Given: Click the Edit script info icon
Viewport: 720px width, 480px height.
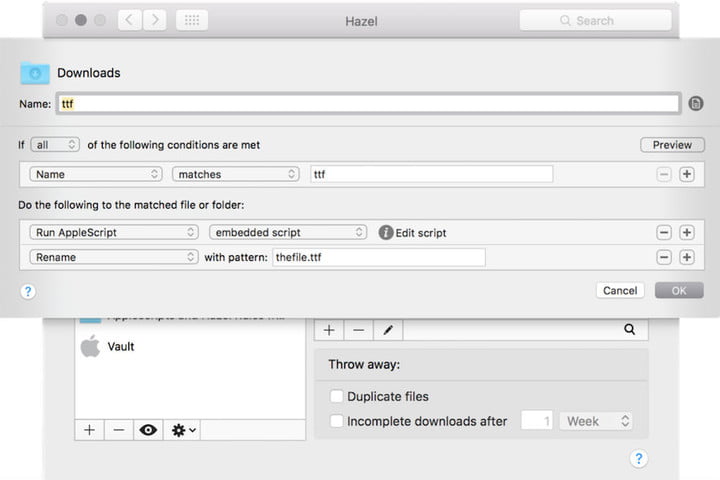Looking at the screenshot, I should [x=386, y=233].
